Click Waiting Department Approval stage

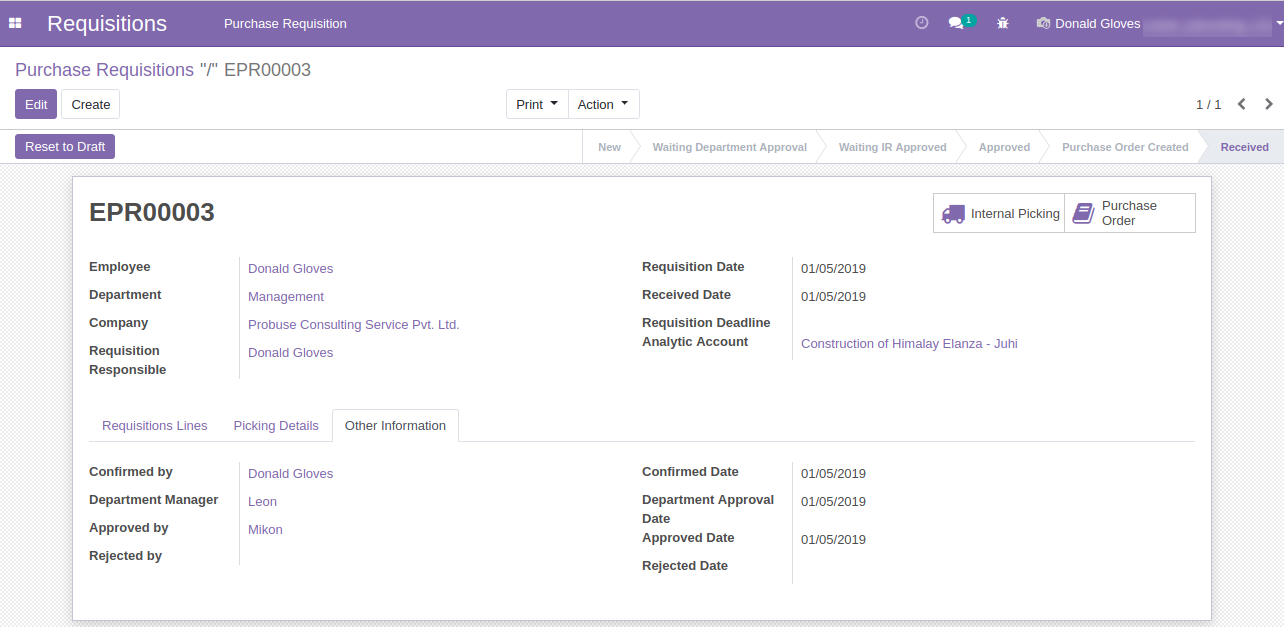pyautogui.click(x=730, y=147)
